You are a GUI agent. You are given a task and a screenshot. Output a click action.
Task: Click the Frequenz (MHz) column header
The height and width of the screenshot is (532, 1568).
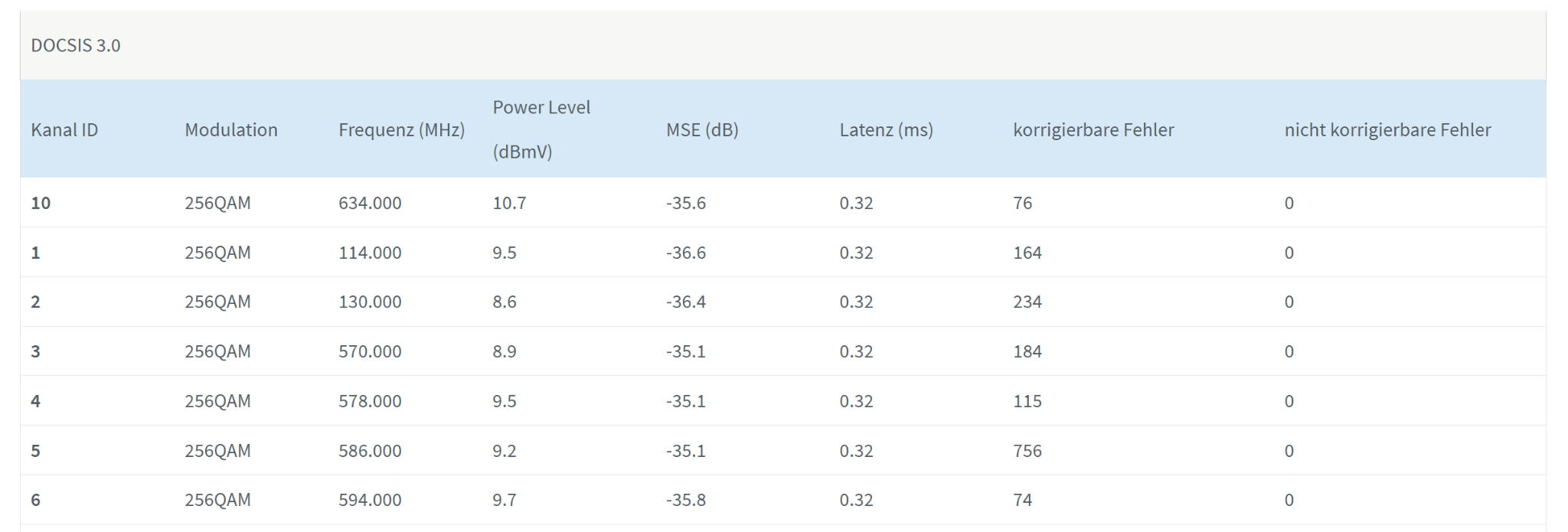[401, 130]
